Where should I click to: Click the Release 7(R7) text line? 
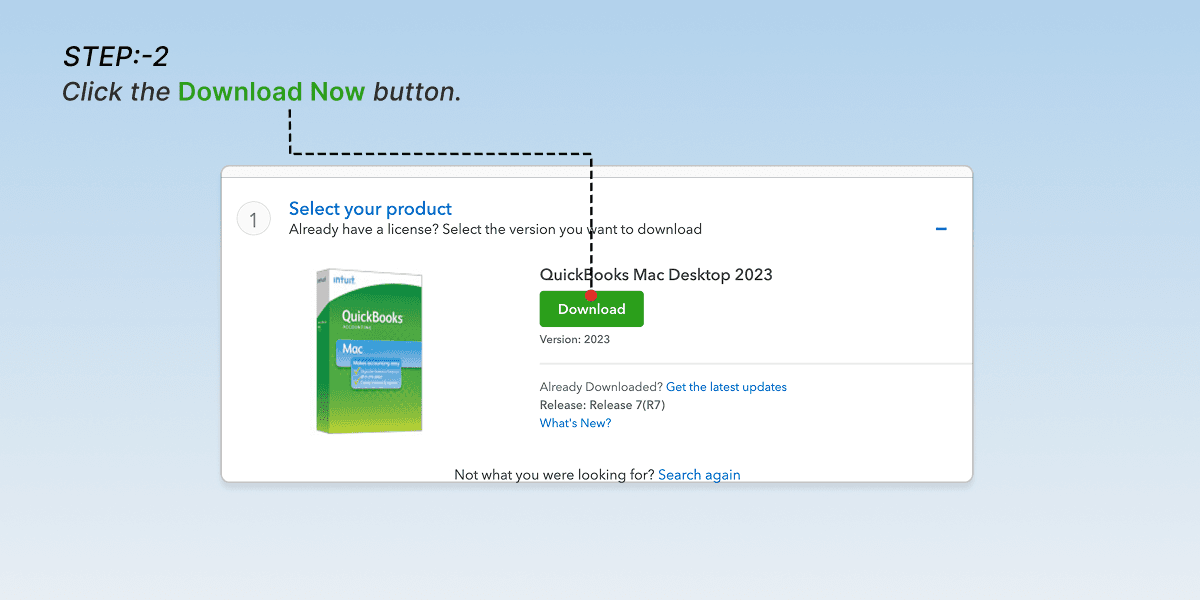601,404
